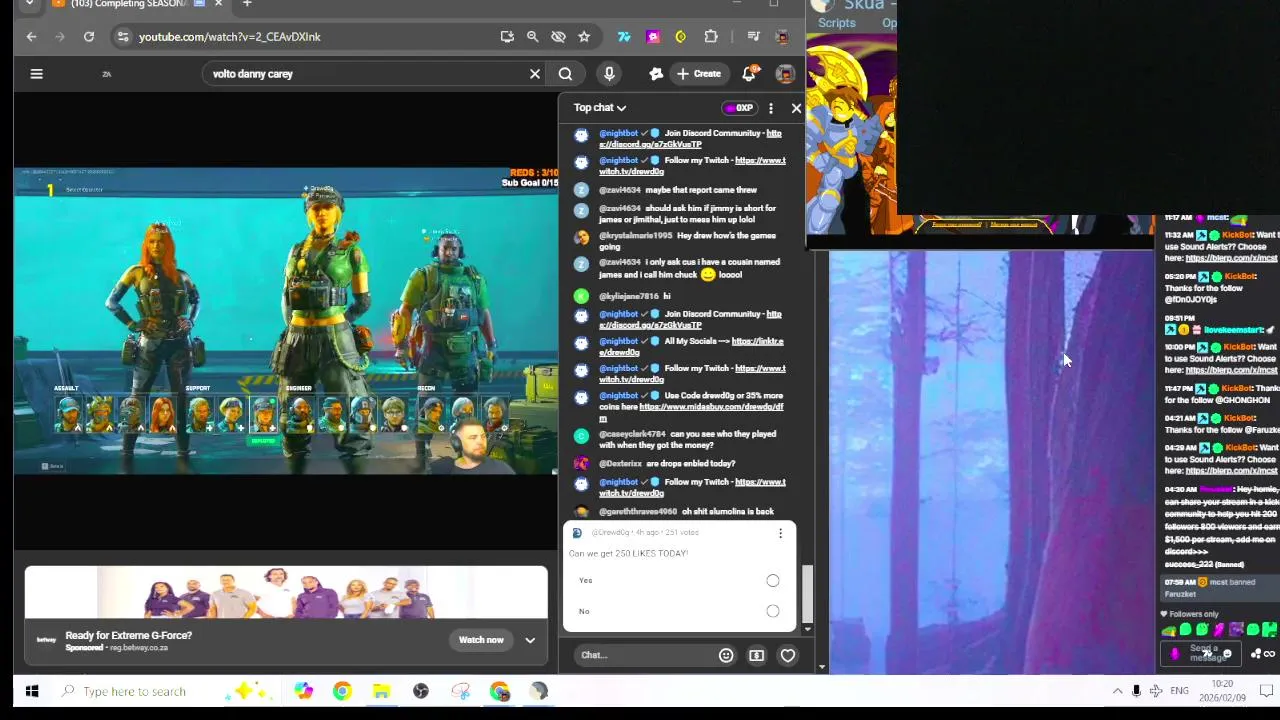Reload the YouTube page

click(x=89, y=37)
